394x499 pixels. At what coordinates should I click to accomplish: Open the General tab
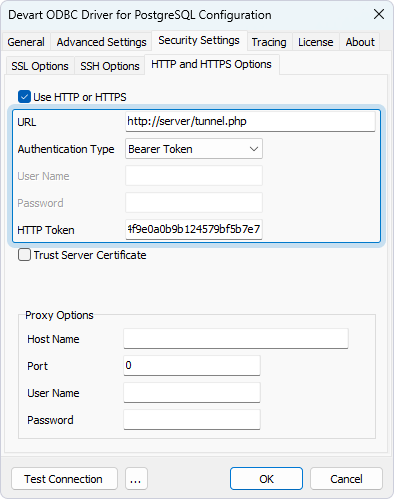point(26,42)
